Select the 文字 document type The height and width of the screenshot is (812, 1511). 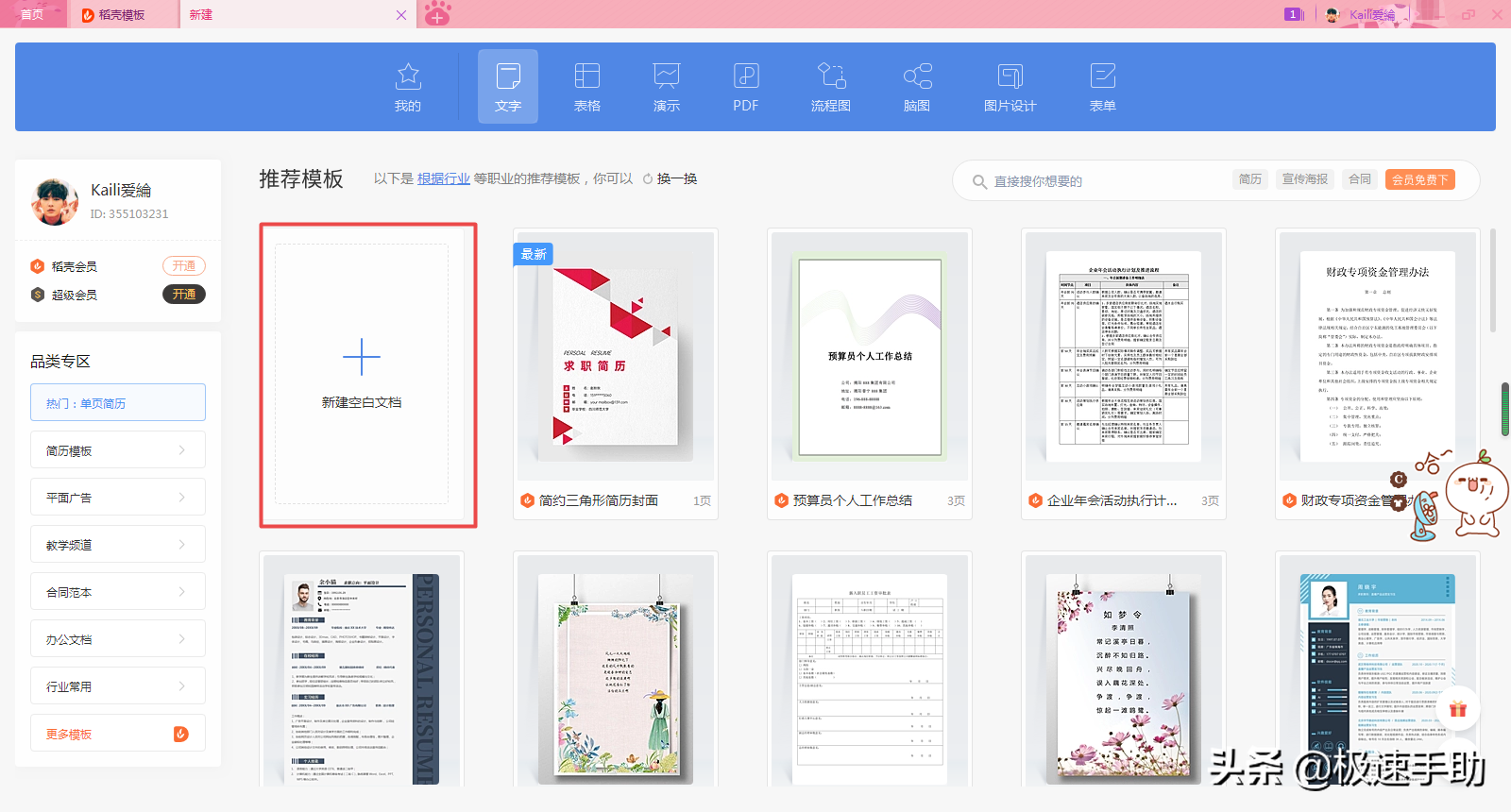coord(508,87)
